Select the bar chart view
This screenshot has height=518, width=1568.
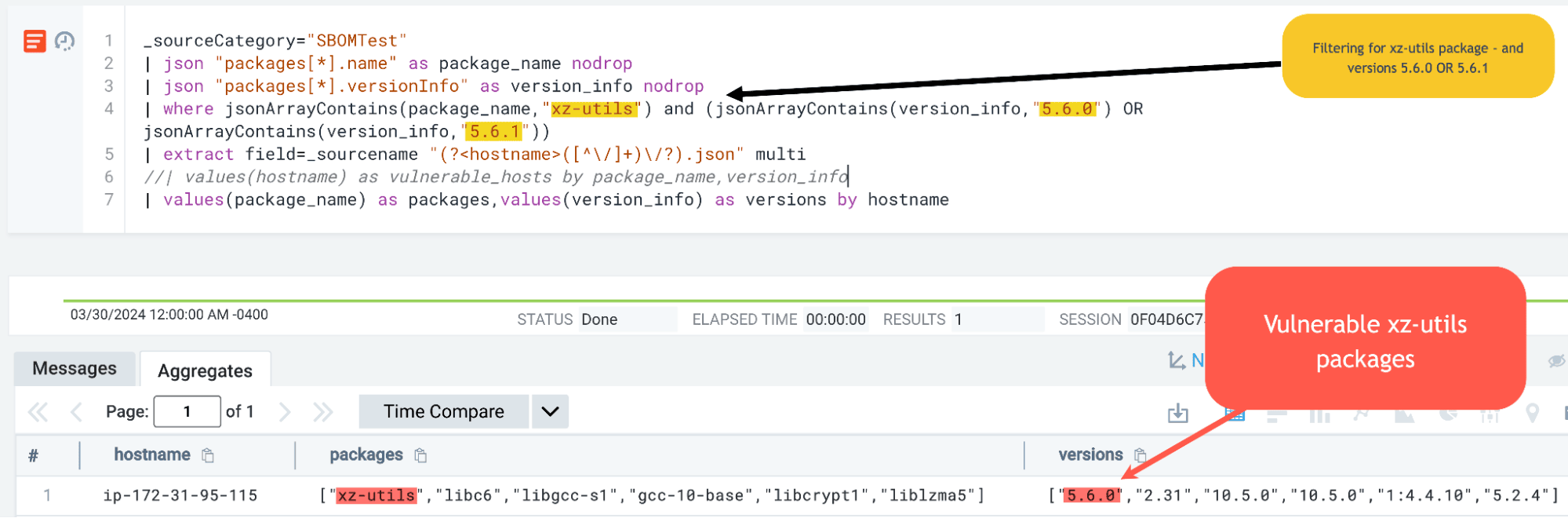coord(1277,414)
